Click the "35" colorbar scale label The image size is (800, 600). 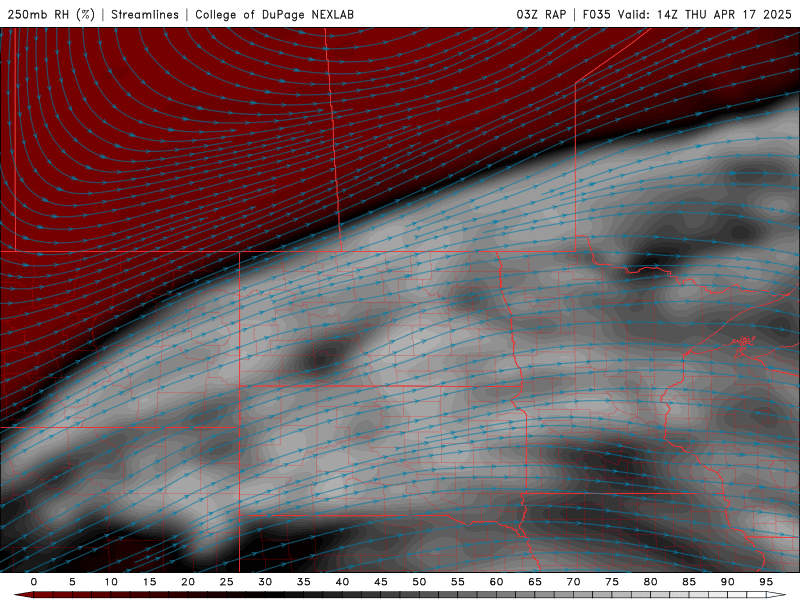click(304, 582)
